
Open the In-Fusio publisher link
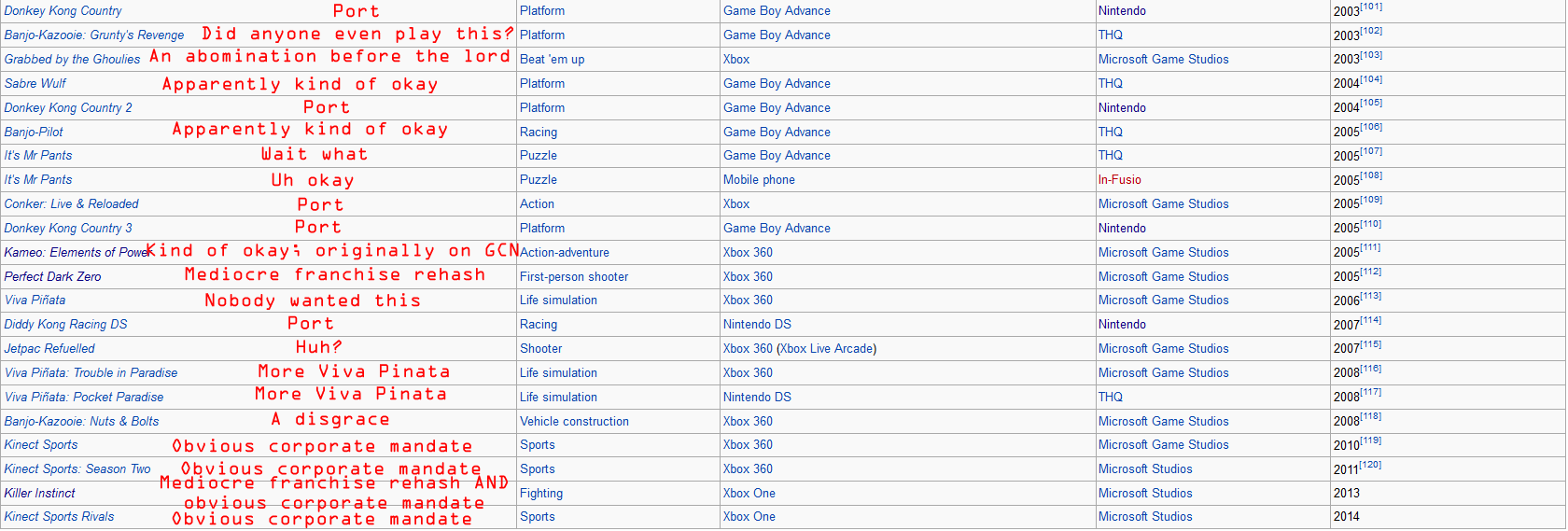pyautogui.click(x=1119, y=180)
